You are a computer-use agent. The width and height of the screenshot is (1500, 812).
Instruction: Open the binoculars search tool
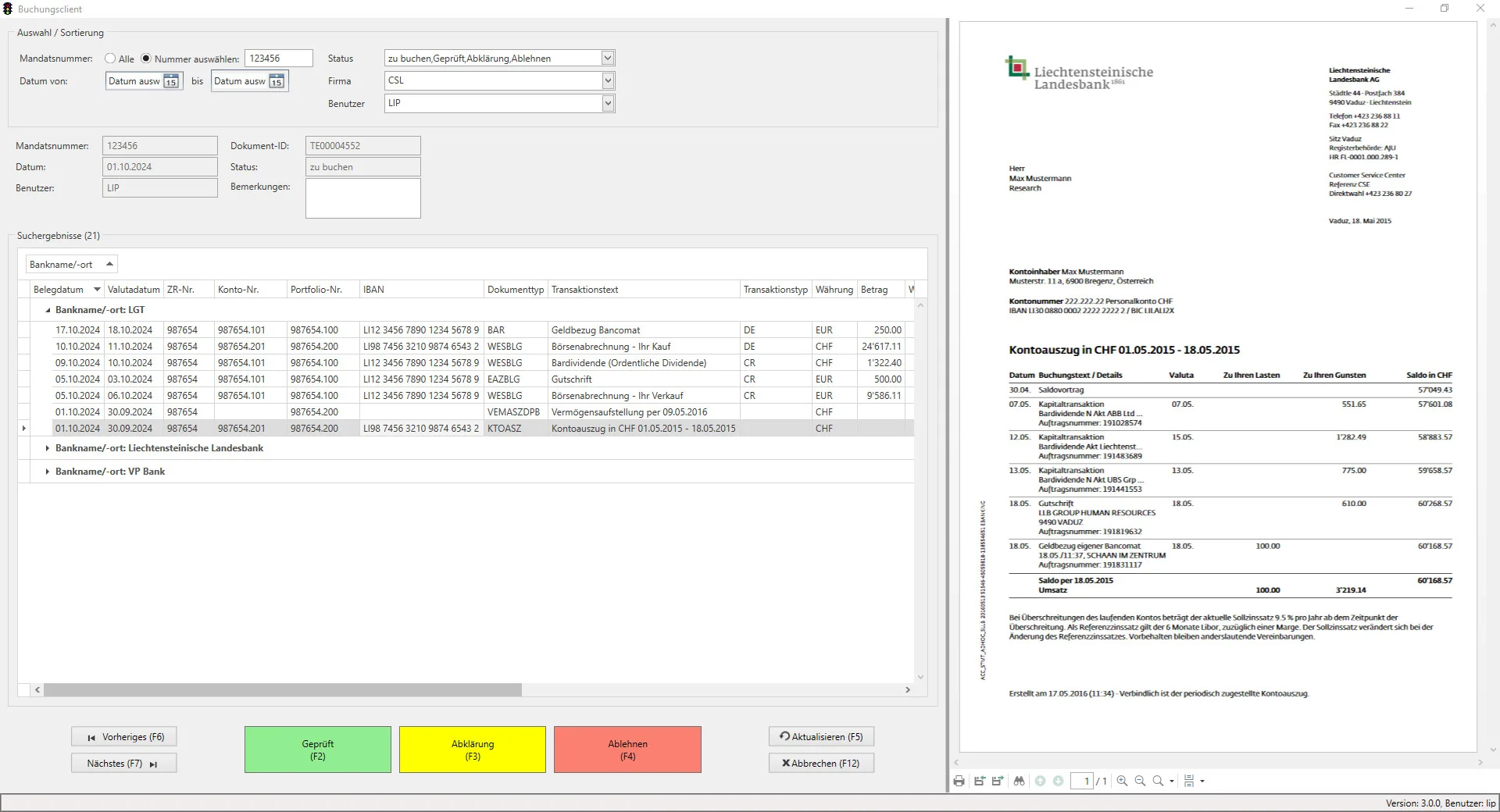point(1019,781)
